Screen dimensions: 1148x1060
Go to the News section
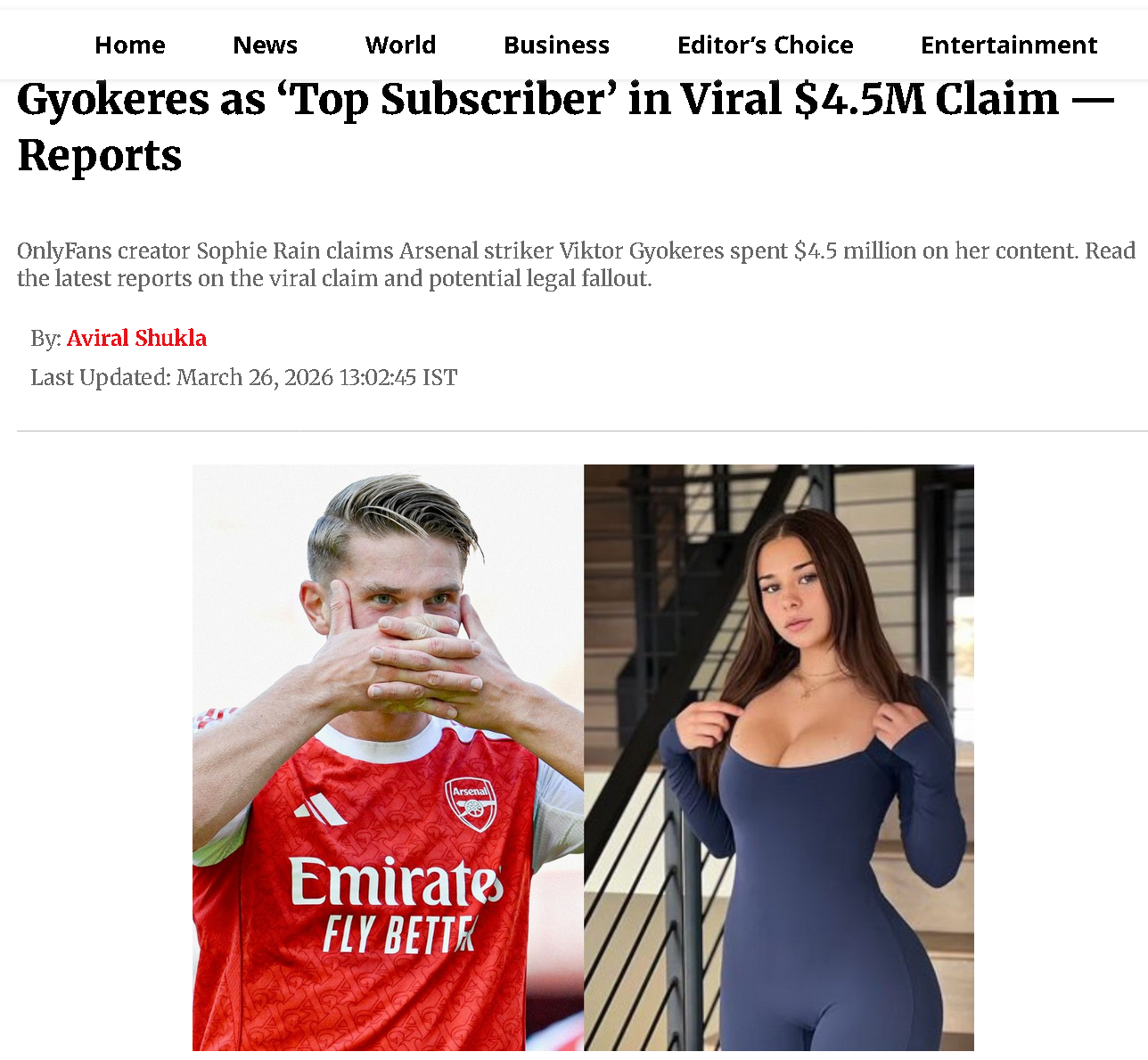265,45
